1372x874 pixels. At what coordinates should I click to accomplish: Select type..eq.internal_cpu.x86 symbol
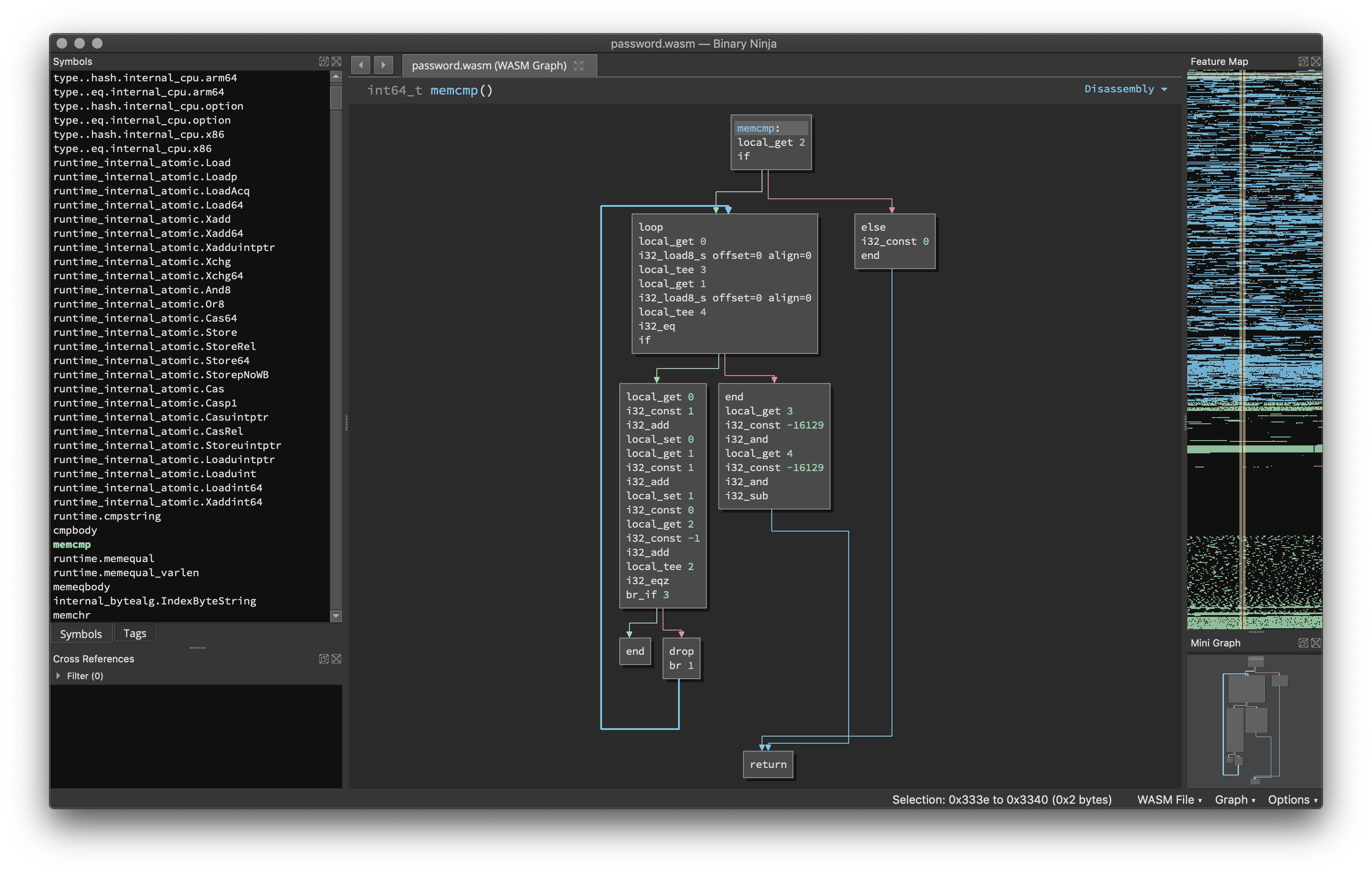[132, 148]
